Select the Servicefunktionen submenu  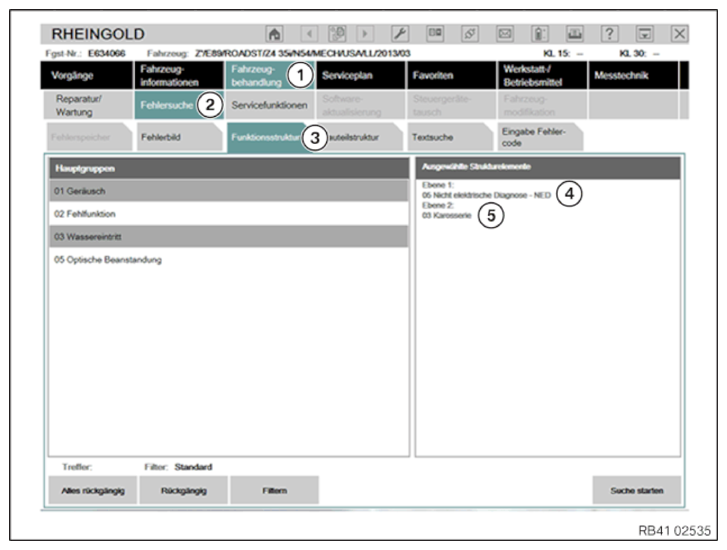click(269, 105)
